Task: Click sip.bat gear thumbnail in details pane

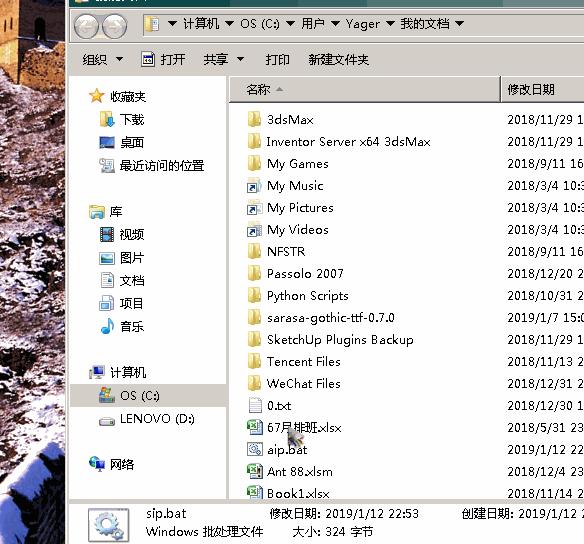Action: tap(108, 525)
